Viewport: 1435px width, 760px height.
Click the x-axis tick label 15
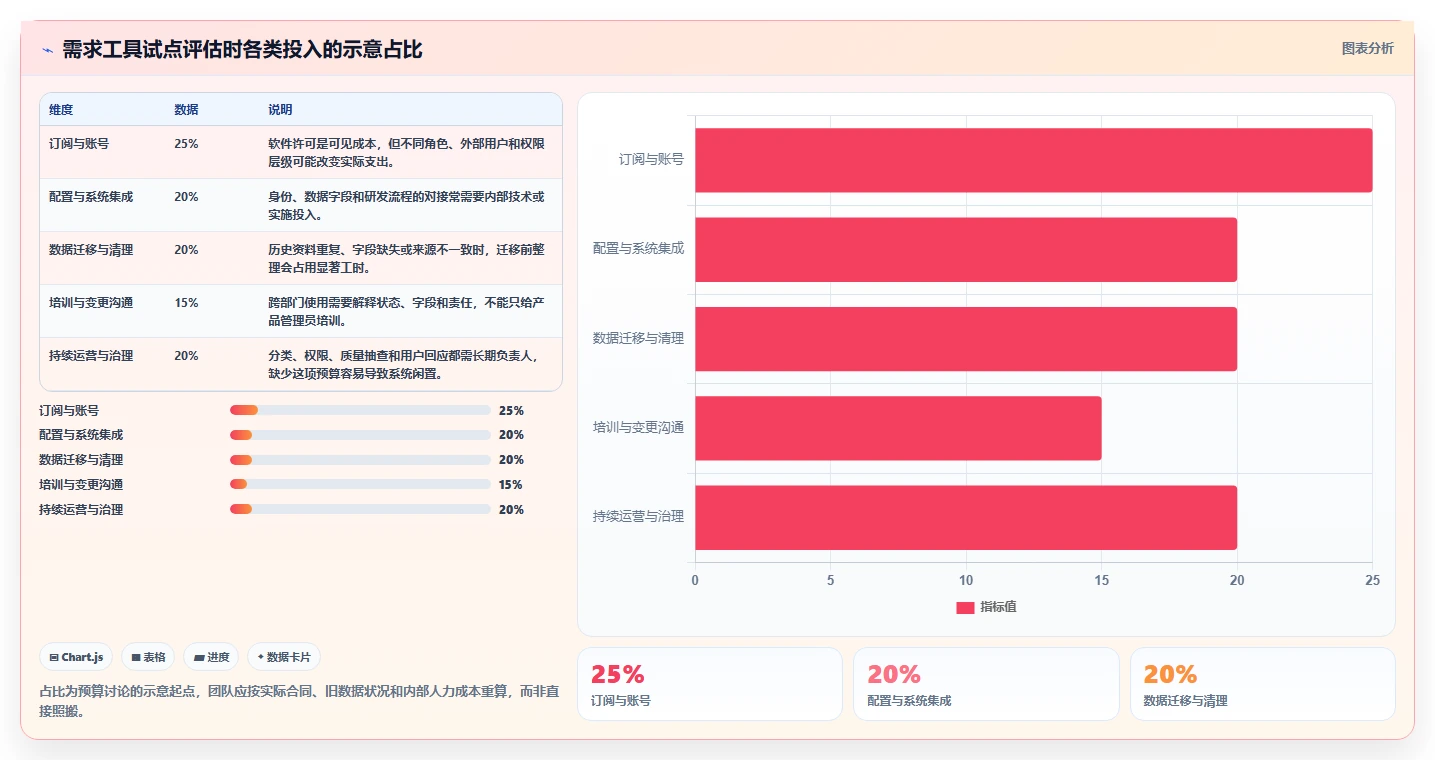coord(1102,580)
